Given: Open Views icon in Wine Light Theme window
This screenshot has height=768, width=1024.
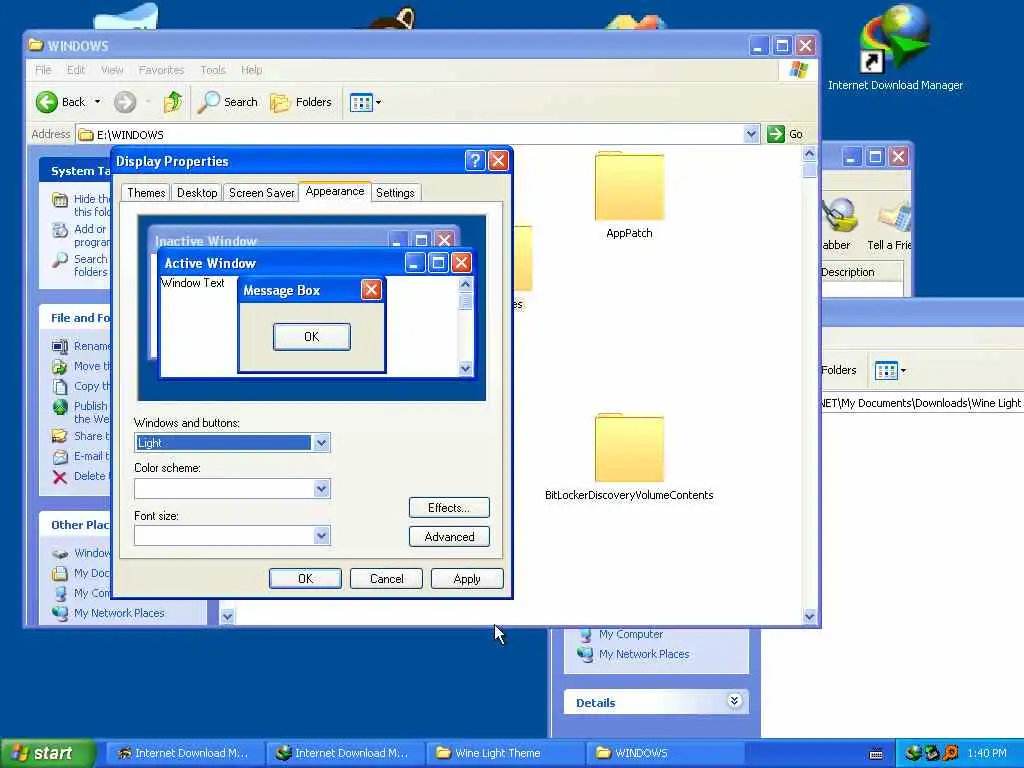Looking at the screenshot, I should coord(886,370).
